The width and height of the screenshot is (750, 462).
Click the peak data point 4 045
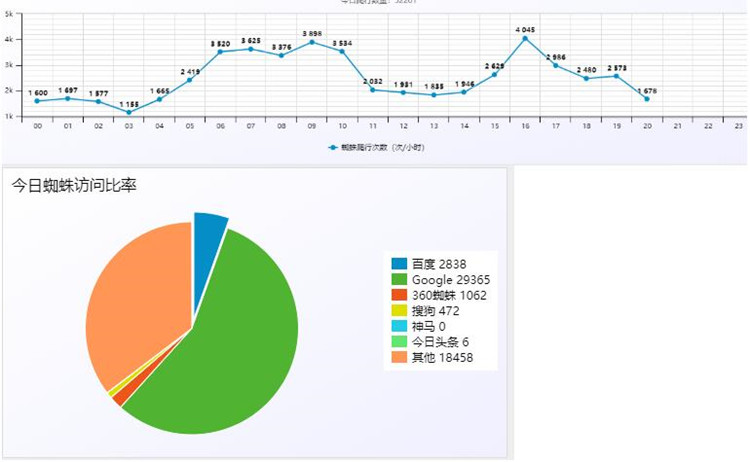click(525, 38)
